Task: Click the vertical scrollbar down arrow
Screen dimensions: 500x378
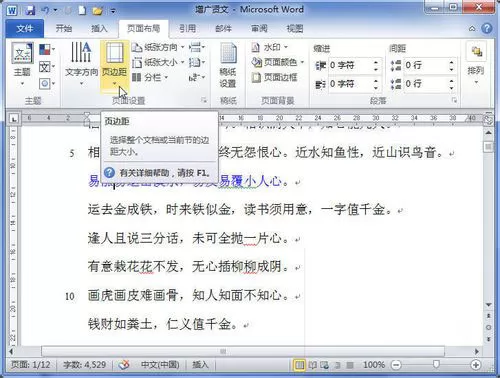Action: pos(488,305)
